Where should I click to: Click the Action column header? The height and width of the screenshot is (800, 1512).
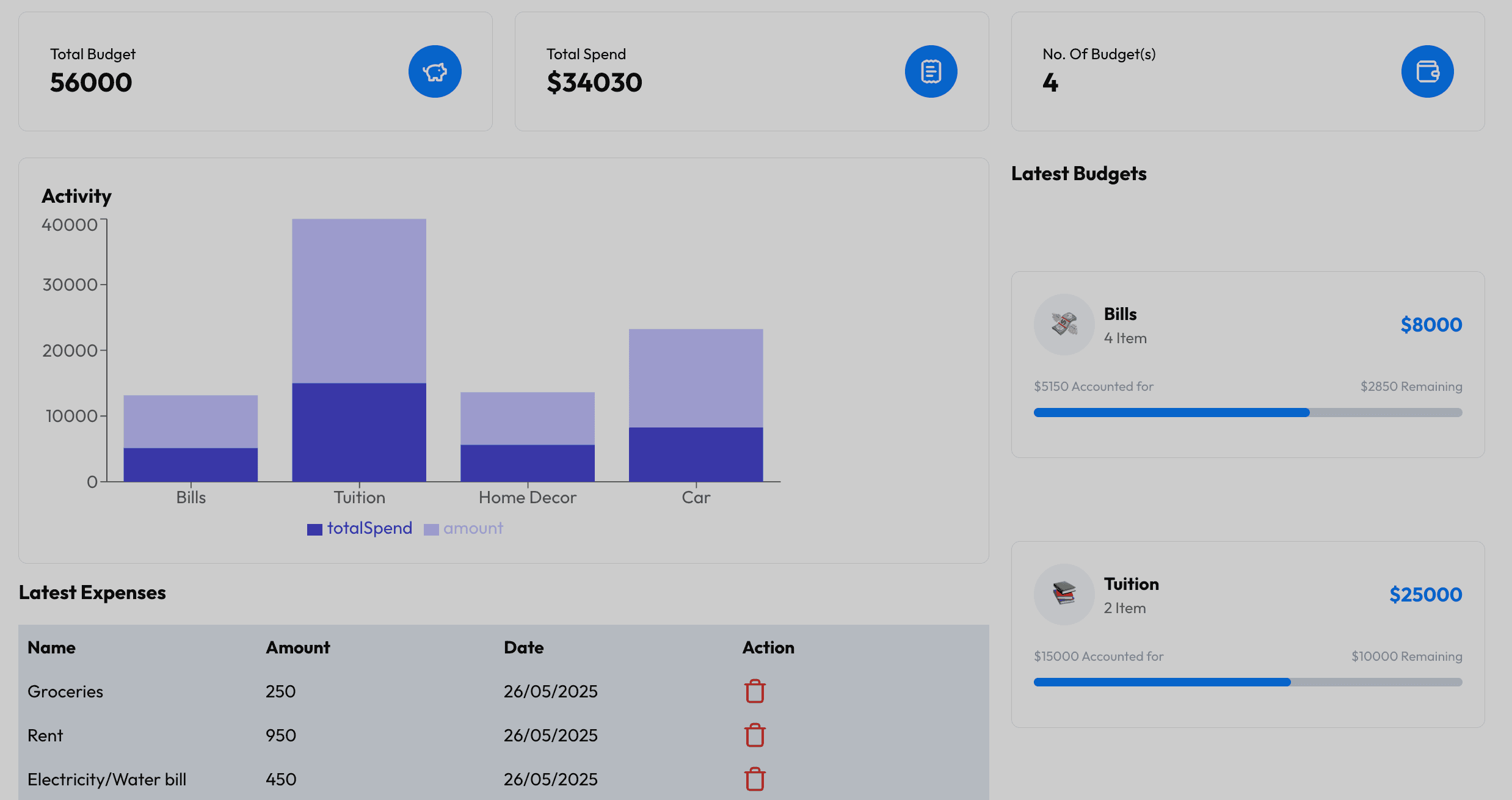click(x=768, y=647)
